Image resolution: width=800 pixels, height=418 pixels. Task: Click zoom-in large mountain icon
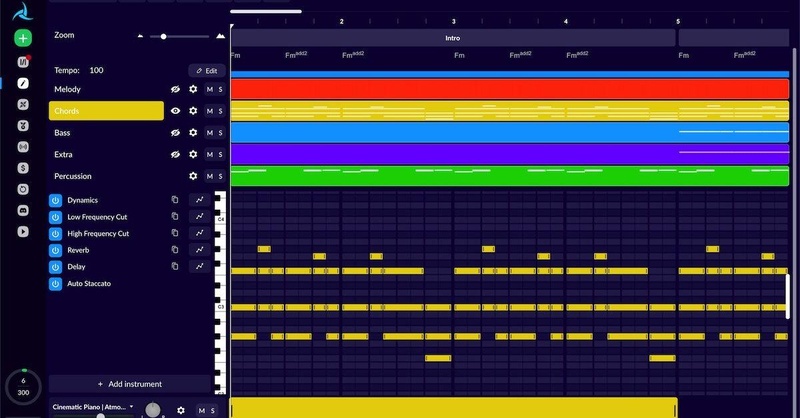click(220, 36)
